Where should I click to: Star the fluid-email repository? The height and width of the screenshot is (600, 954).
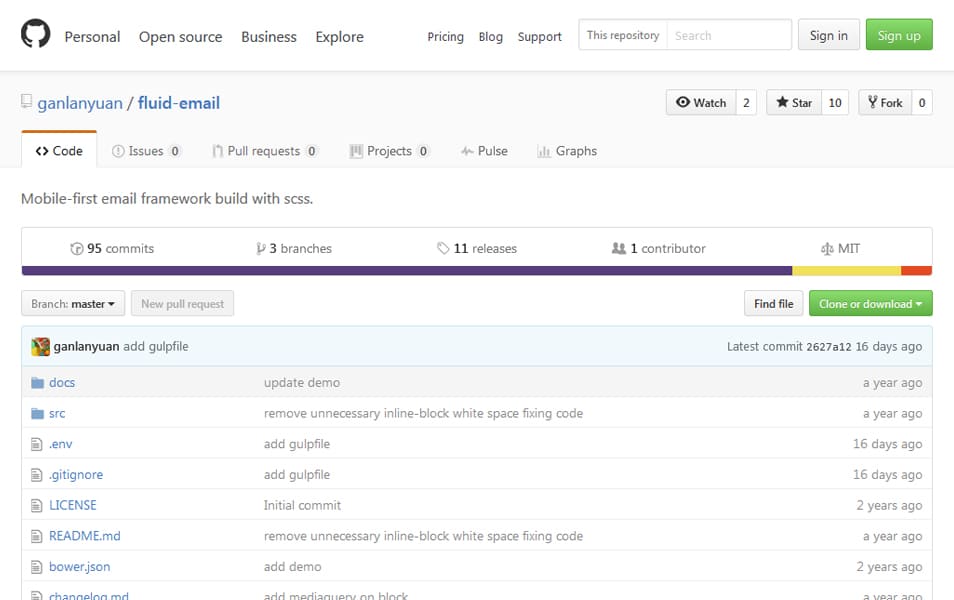(797, 102)
